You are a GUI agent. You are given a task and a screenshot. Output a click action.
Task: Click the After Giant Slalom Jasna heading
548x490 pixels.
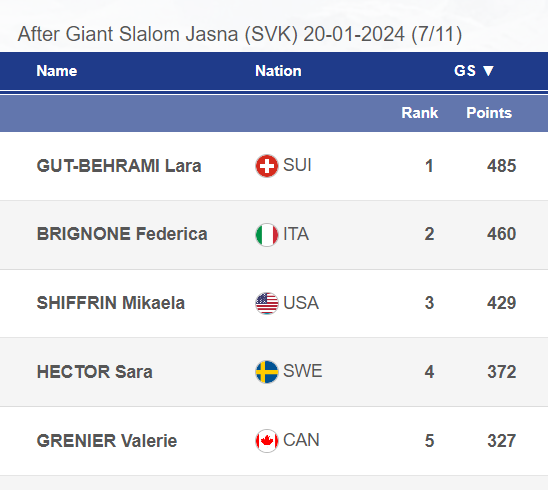(240, 34)
